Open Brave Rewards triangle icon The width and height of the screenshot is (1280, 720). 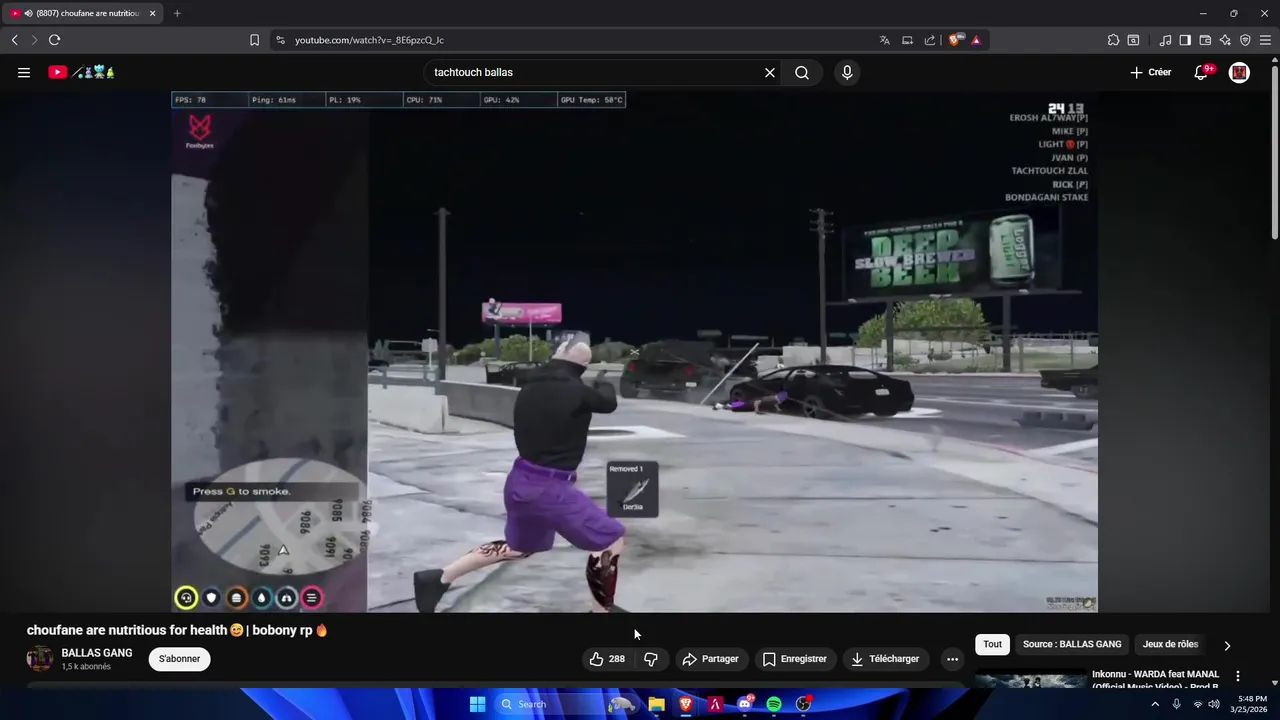point(976,40)
